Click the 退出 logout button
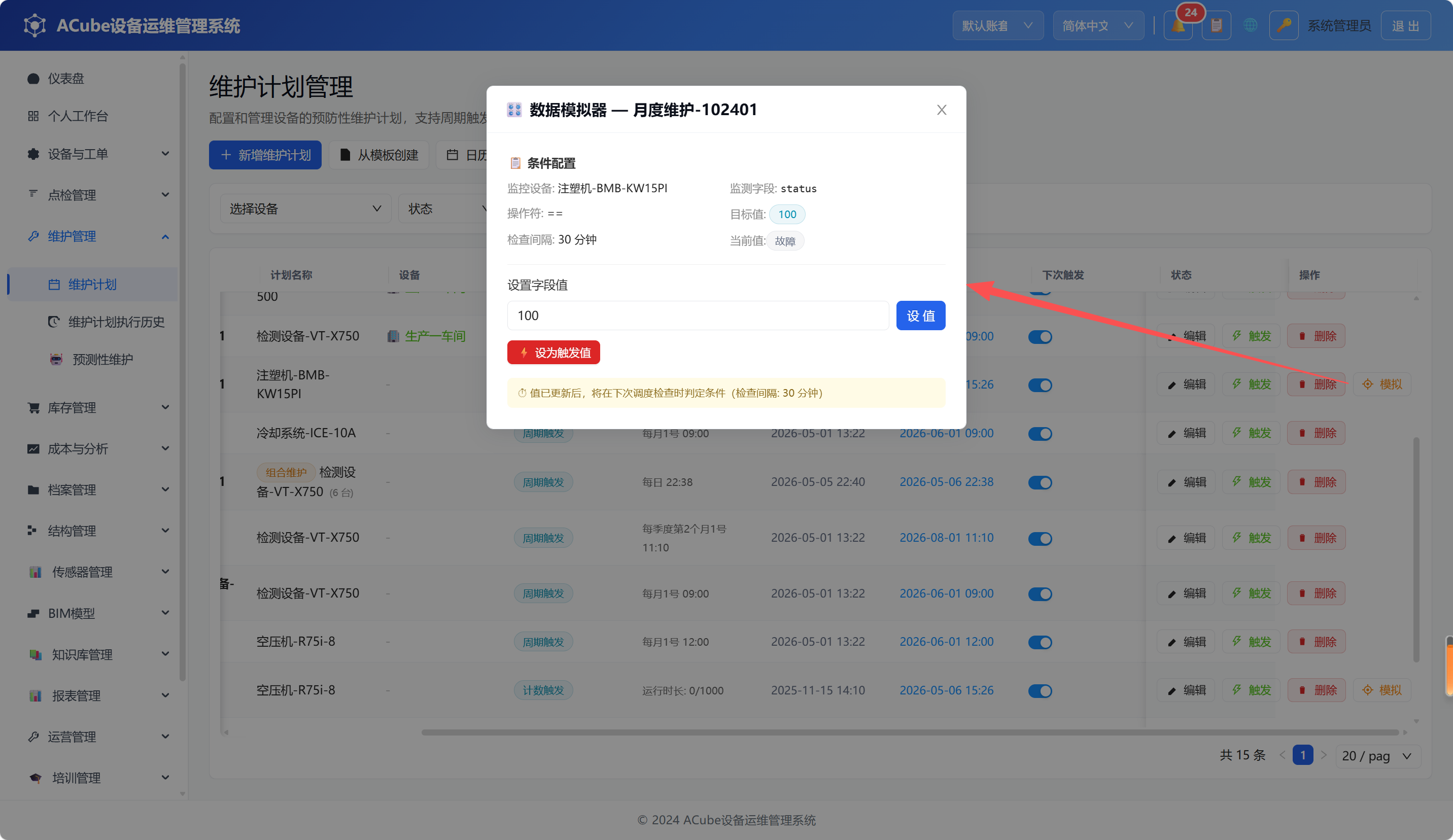 click(x=1406, y=25)
